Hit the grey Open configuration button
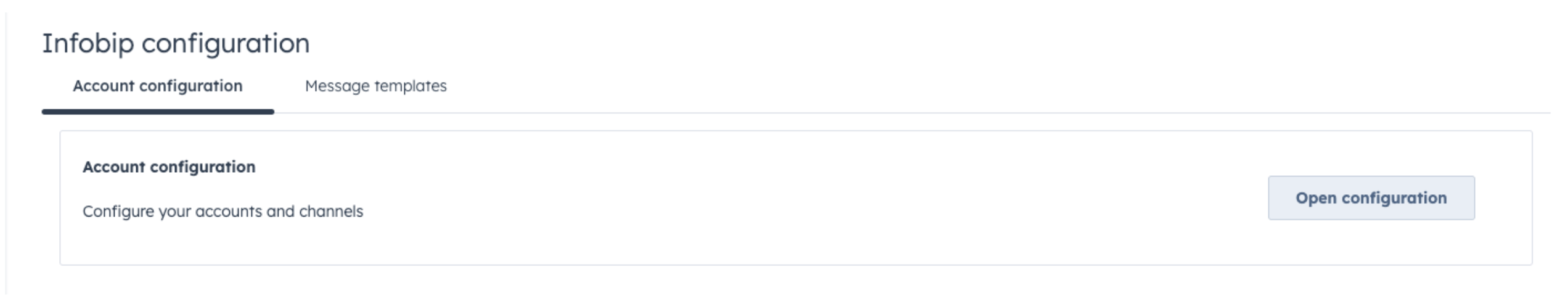The height and width of the screenshot is (306, 1568). pyautogui.click(x=1371, y=198)
